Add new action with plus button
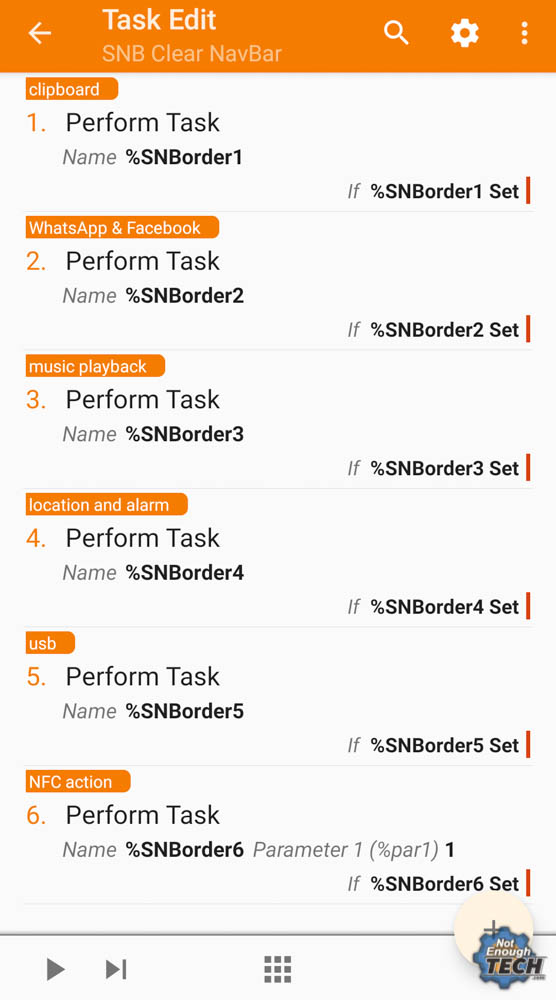This screenshot has height=1000, width=556. 493,929
